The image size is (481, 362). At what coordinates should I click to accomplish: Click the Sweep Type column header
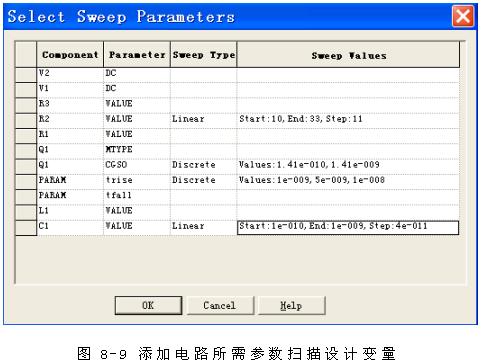204,55
